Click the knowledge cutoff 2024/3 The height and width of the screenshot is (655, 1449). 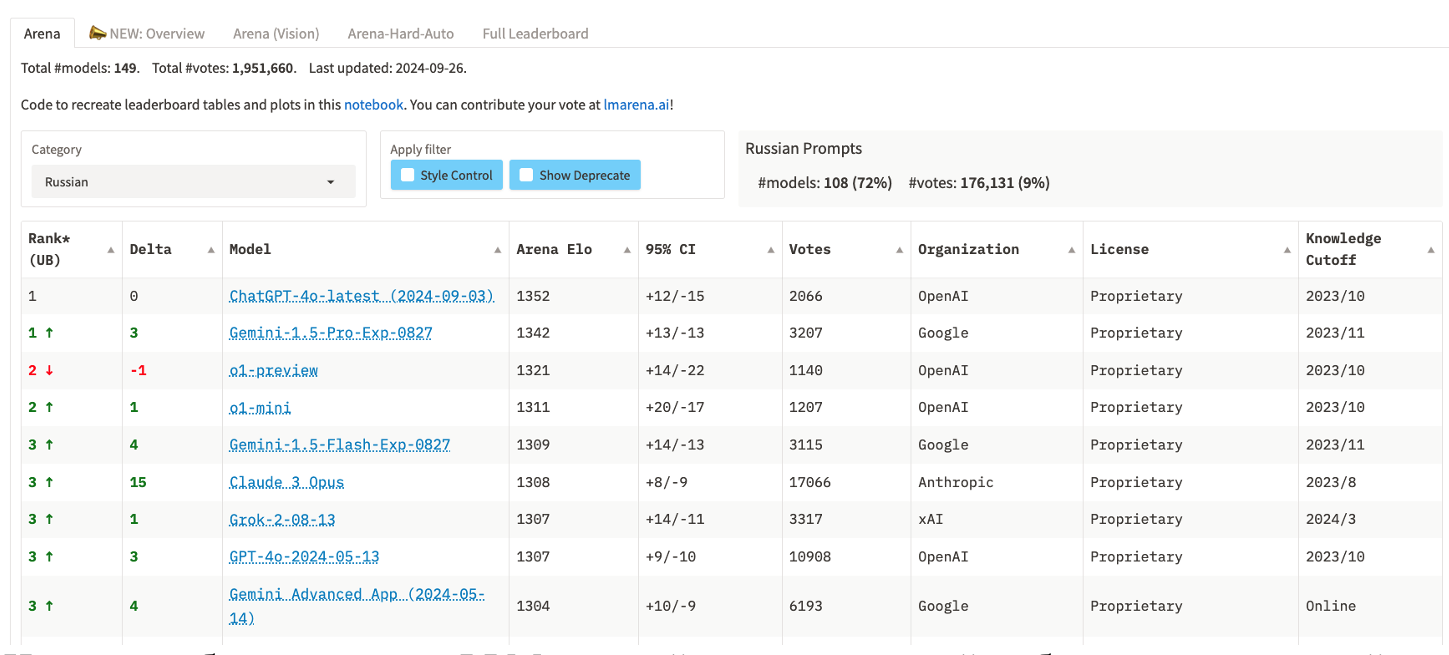pyautogui.click(x=1331, y=519)
